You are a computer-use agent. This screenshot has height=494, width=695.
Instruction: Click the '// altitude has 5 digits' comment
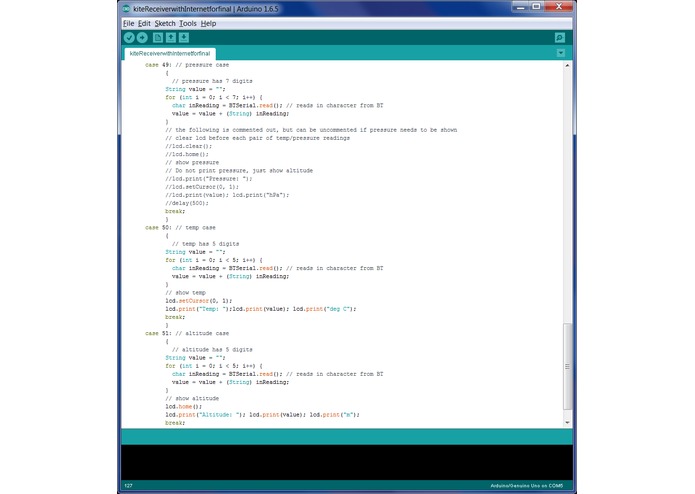(212, 350)
